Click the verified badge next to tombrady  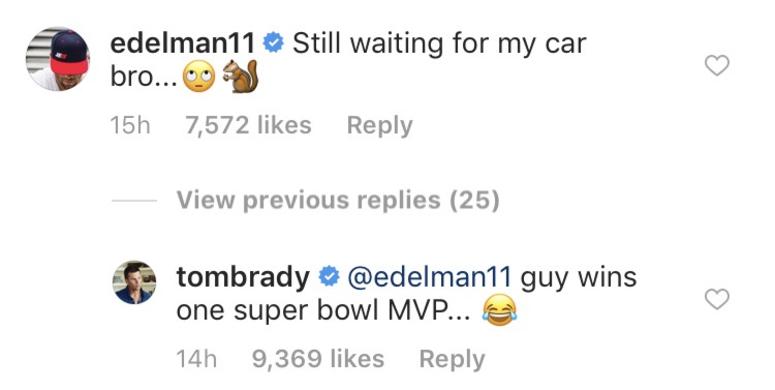coord(329,277)
